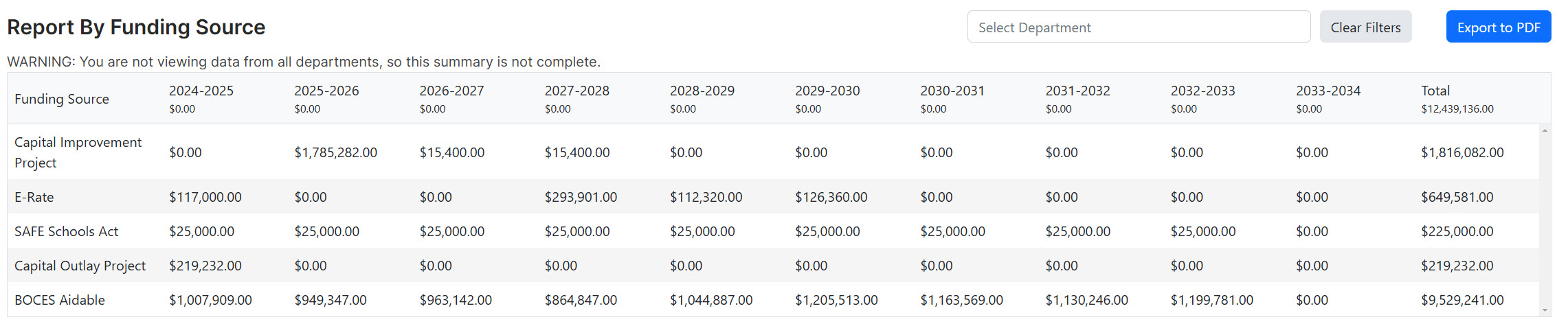Image resolution: width=1568 pixels, height=326 pixels.
Task: Click the table's vertical scrollbar track
Action: (1545, 220)
